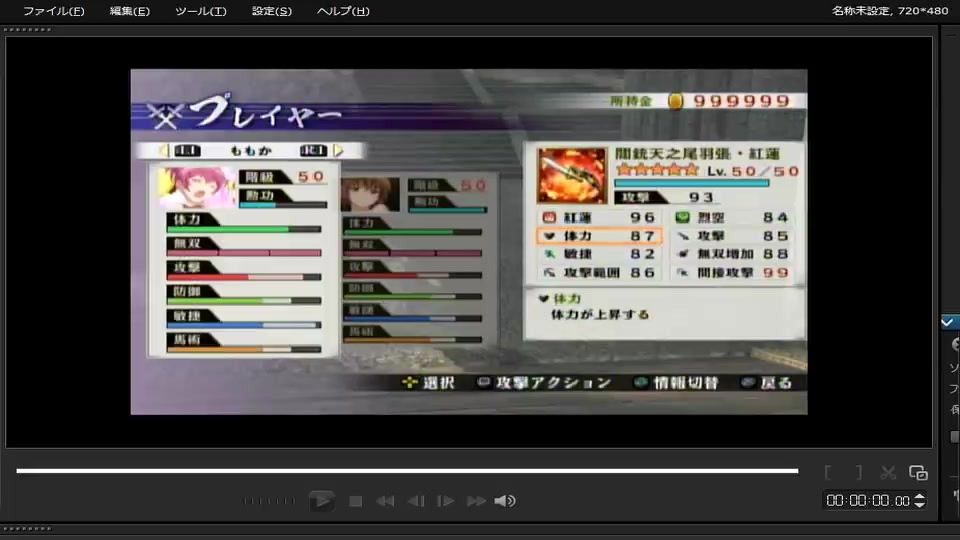
Task: Step back one frame
Action: 416,501
